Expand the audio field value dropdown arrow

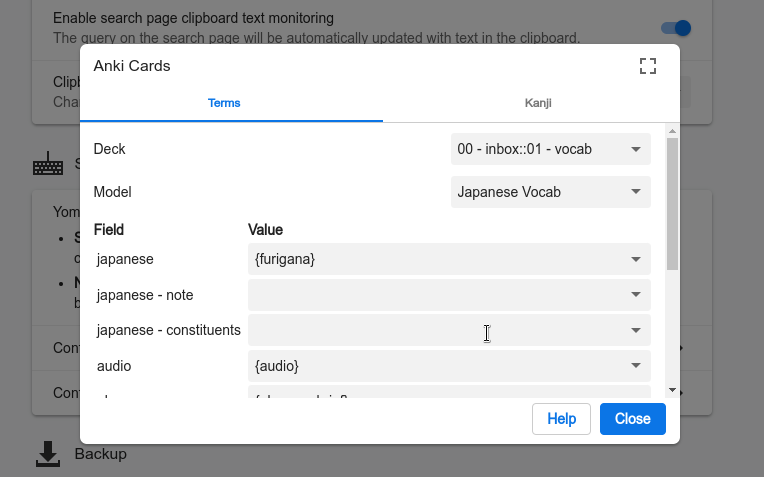click(x=635, y=366)
